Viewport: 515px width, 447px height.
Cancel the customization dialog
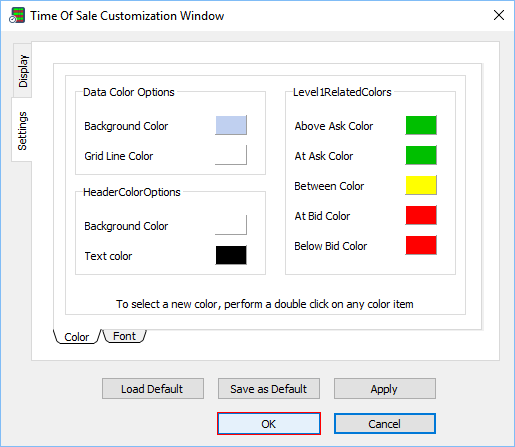(385, 424)
